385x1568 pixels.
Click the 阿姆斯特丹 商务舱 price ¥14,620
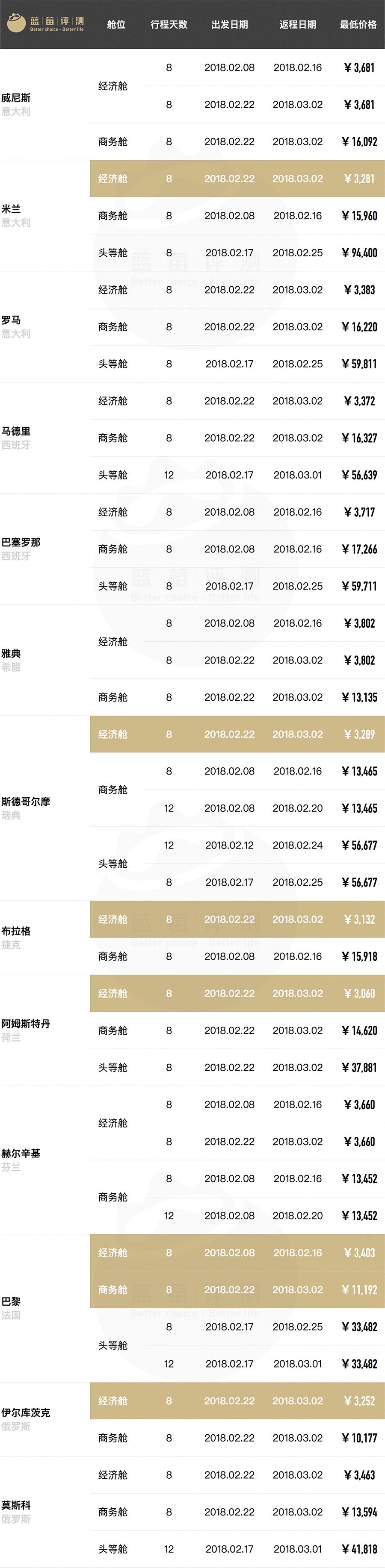coord(359,1031)
